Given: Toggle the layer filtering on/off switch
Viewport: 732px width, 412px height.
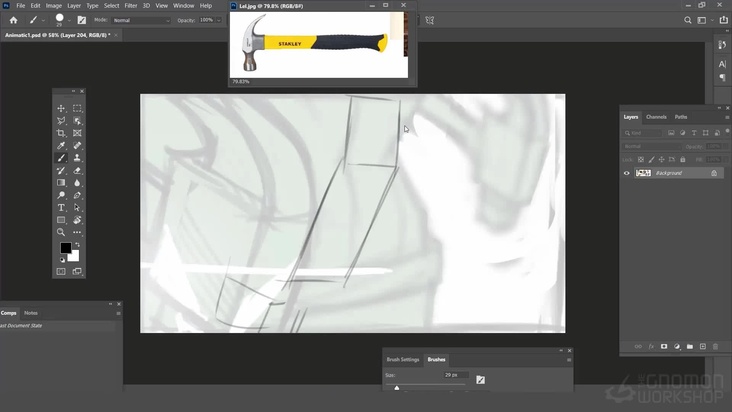Looking at the screenshot, I should (x=727, y=132).
